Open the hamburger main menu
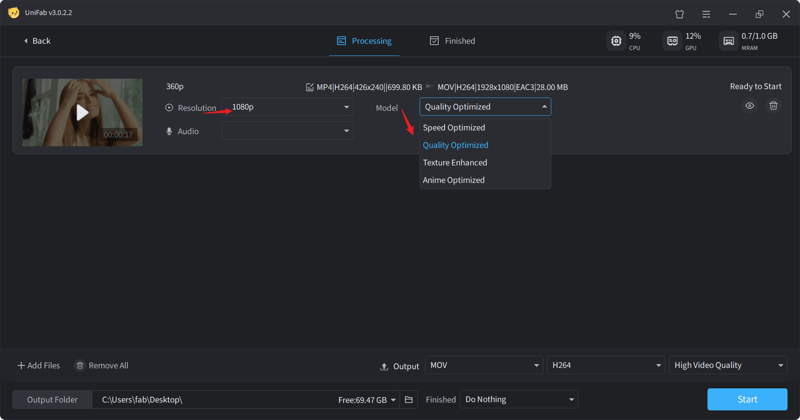 [x=706, y=14]
